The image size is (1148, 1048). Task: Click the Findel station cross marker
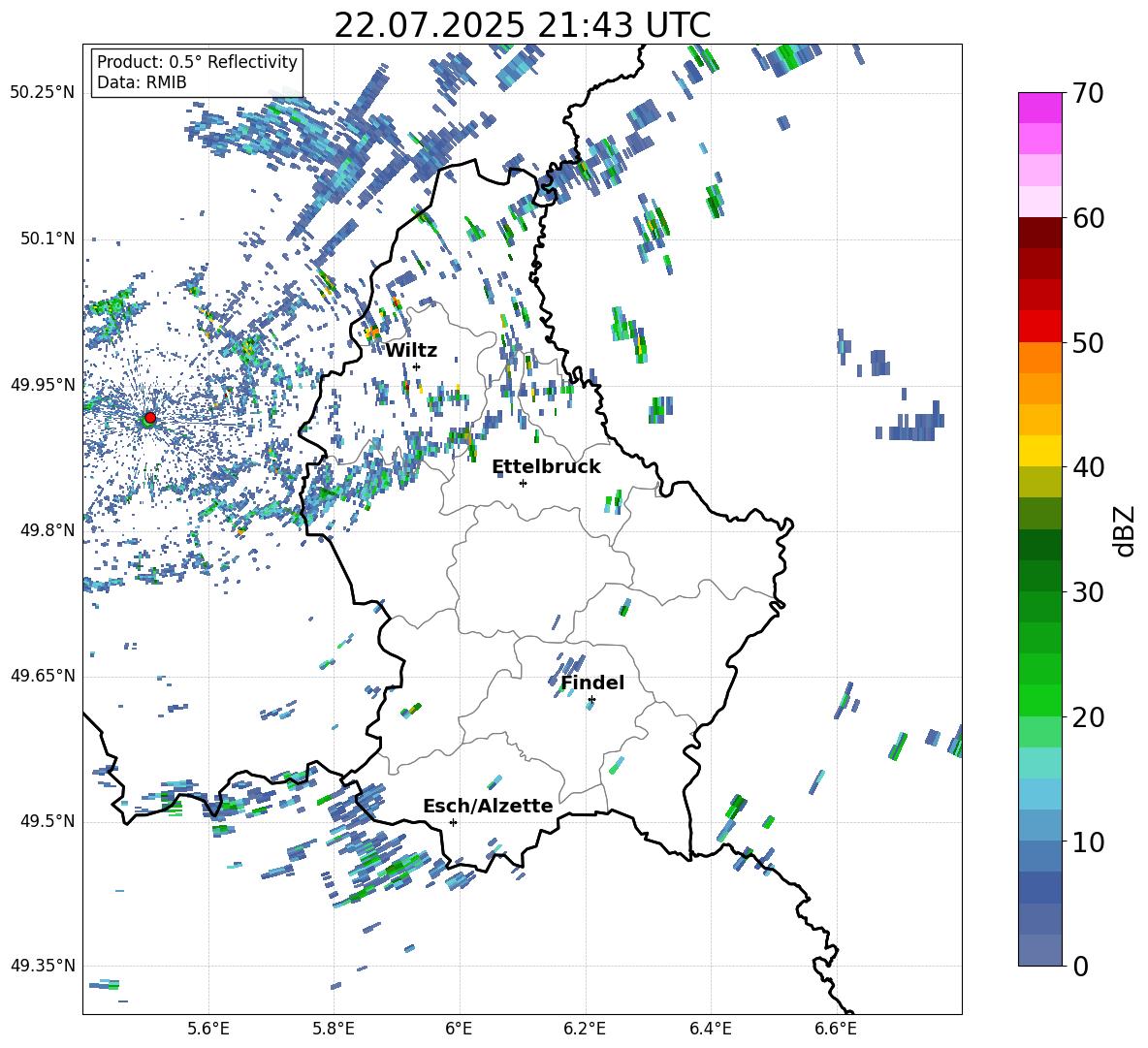pos(591,700)
